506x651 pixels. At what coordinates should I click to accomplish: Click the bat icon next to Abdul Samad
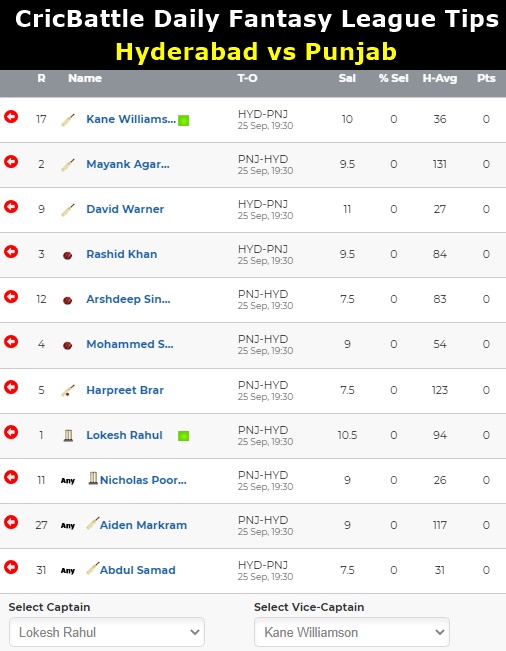click(x=93, y=568)
